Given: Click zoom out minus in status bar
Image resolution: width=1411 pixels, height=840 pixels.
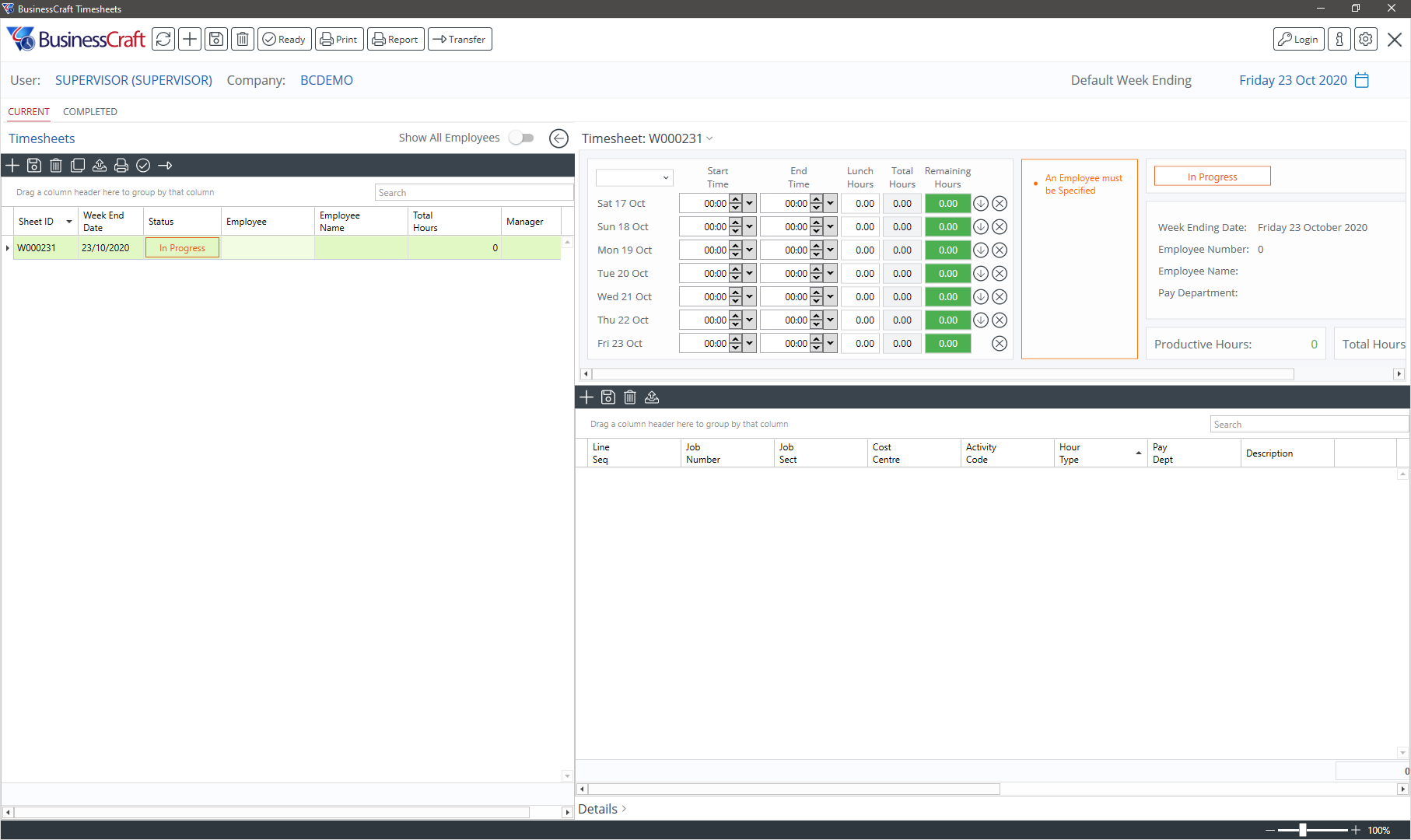Looking at the screenshot, I should tap(1270, 830).
